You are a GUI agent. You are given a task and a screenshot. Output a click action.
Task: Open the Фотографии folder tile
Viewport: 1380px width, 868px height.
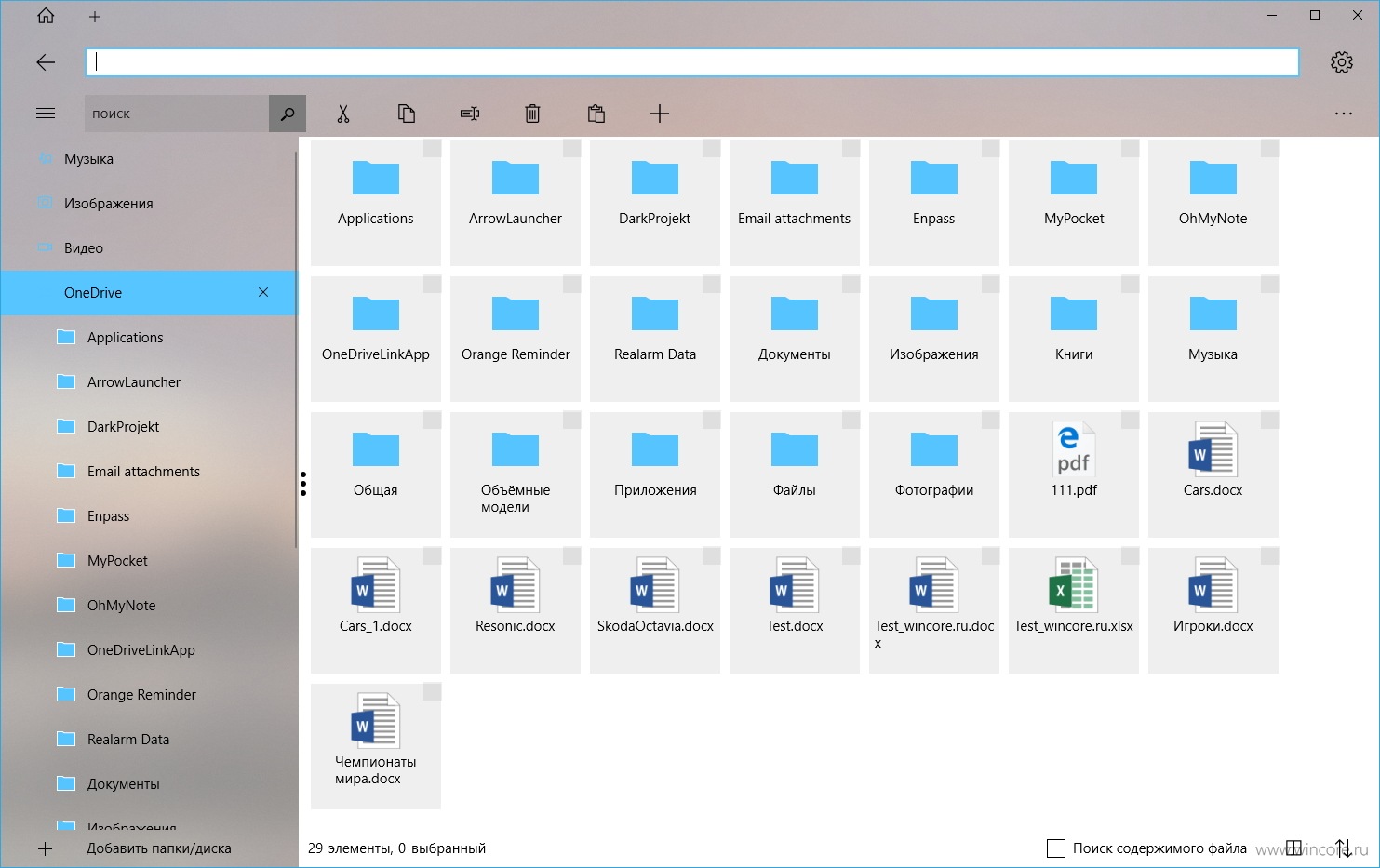click(x=934, y=474)
